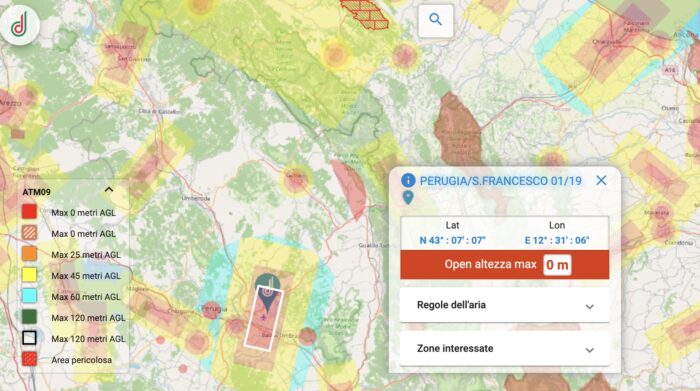700x391 pixels.
Task: Click the solid red Max 0 metri swatch
Action: click(29, 212)
